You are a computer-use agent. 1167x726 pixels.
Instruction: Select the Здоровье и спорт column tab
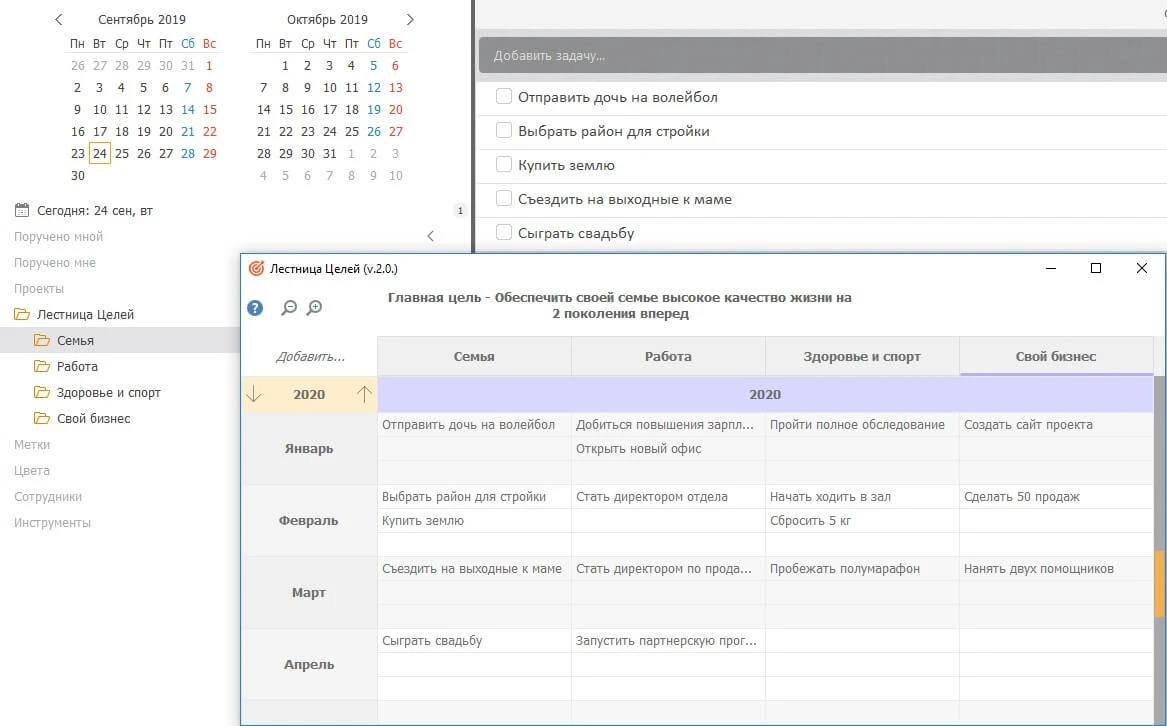coord(862,356)
